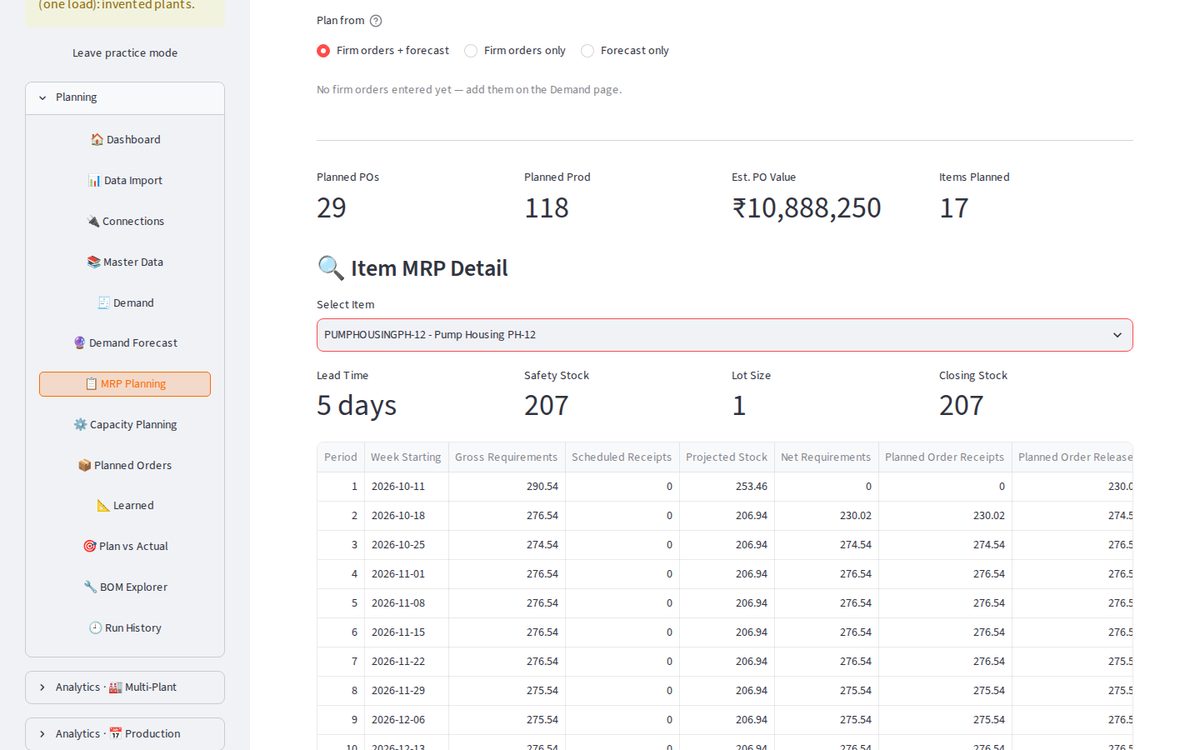Image resolution: width=1200 pixels, height=750 pixels.
Task: Go to Plan vs Actual page
Action: pos(125,546)
